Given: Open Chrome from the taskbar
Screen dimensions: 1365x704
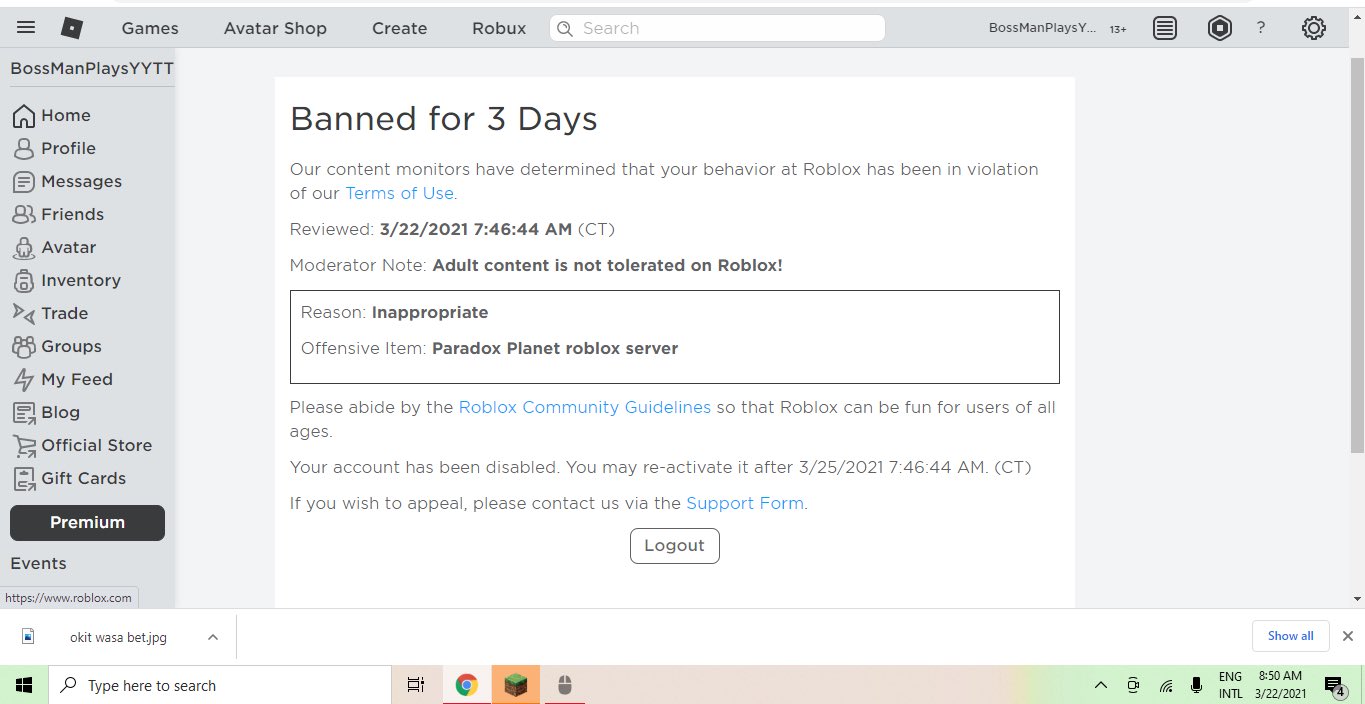Looking at the screenshot, I should click(466, 685).
